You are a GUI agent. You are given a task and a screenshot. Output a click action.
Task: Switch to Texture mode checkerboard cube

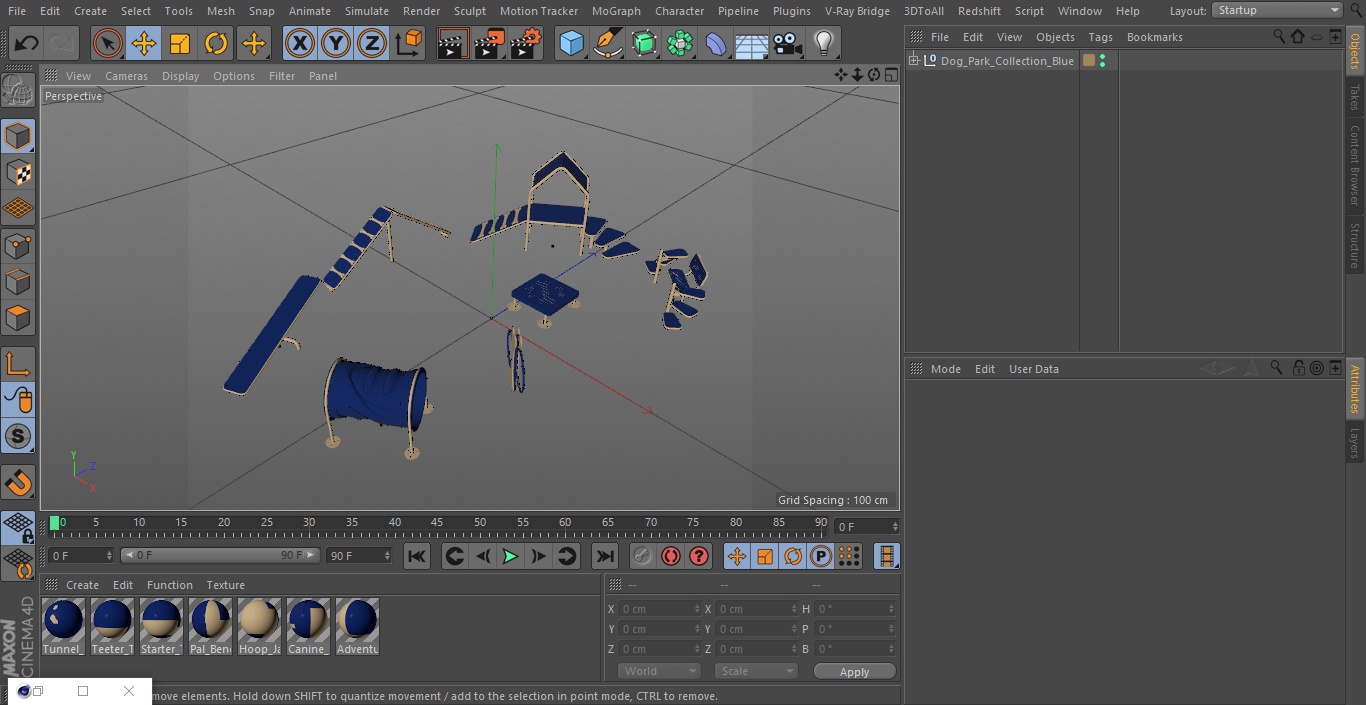point(18,172)
